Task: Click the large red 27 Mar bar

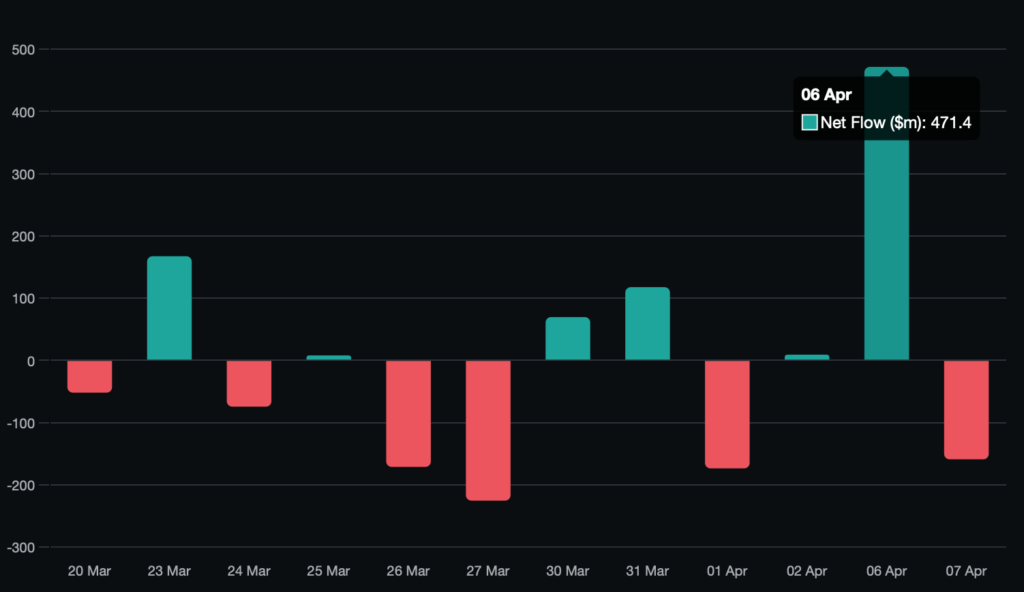Action: (x=488, y=430)
